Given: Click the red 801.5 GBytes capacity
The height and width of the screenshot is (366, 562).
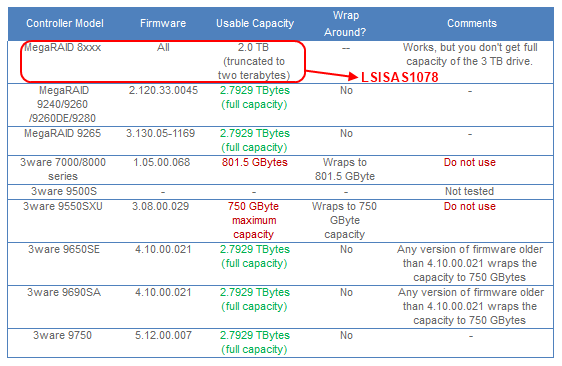Looking at the screenshot, I should pyautogui.click(x=254, y=162).
